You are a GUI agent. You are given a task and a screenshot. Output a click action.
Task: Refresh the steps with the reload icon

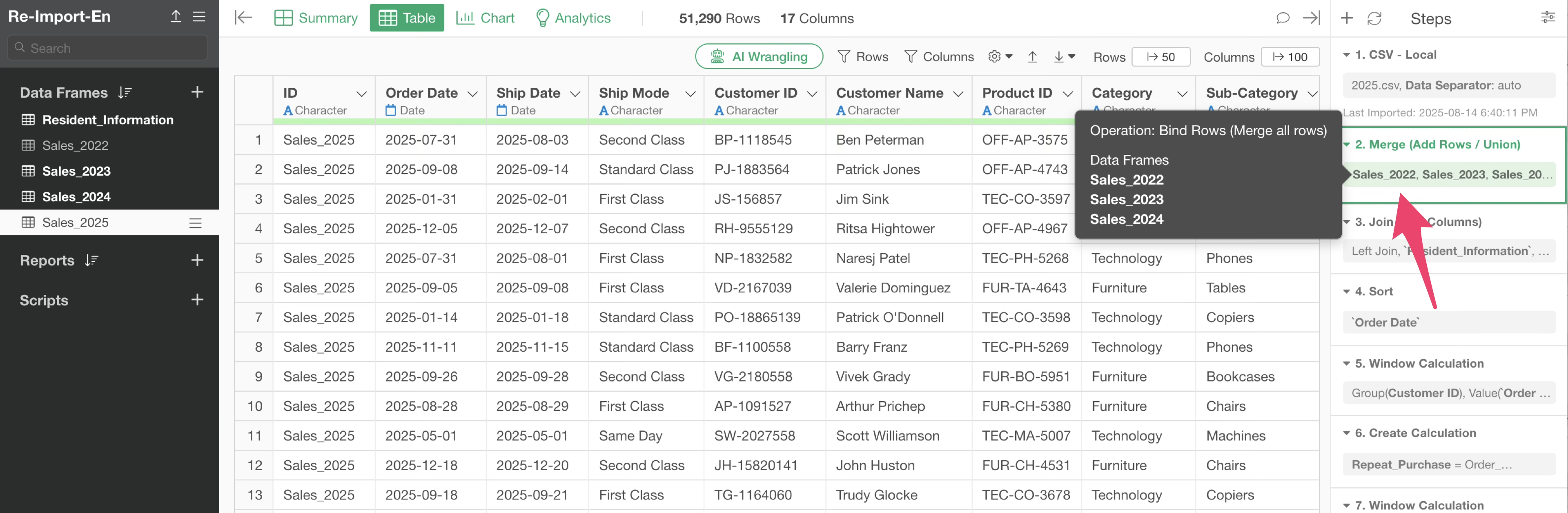click(x=1374, y=18)
